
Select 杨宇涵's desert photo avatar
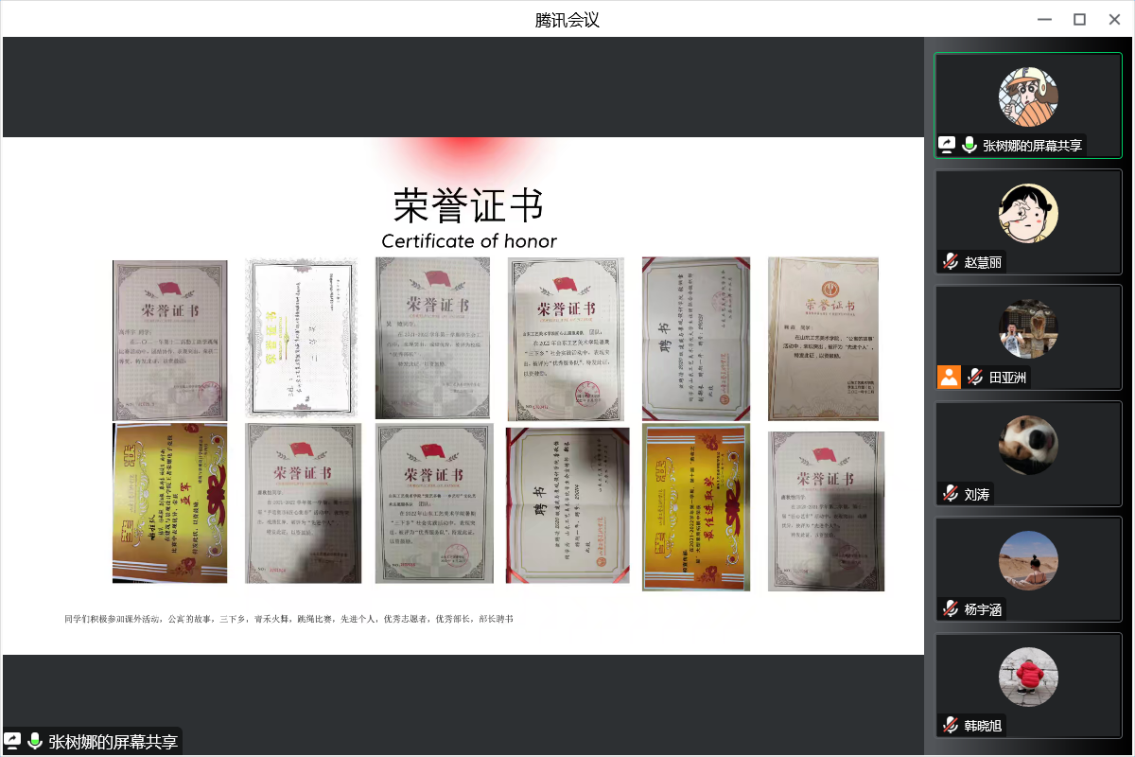point(1027,561)
